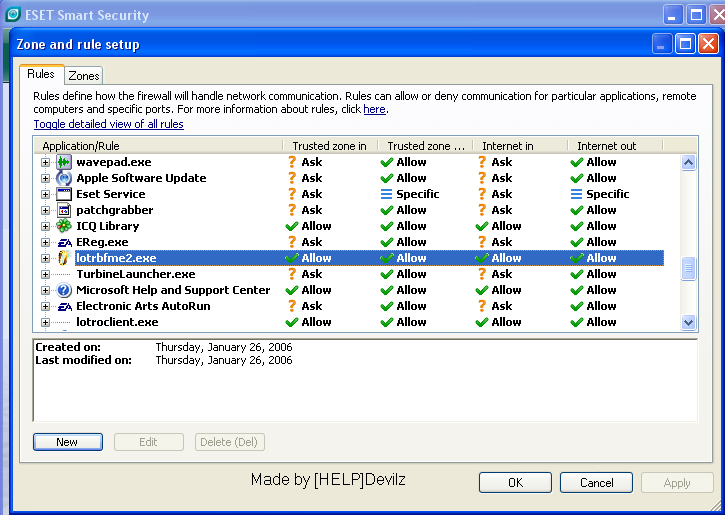Maximize the Zone and rule setup dialog
The height and width of the screenshot is (515, 725).
[685, 44]
